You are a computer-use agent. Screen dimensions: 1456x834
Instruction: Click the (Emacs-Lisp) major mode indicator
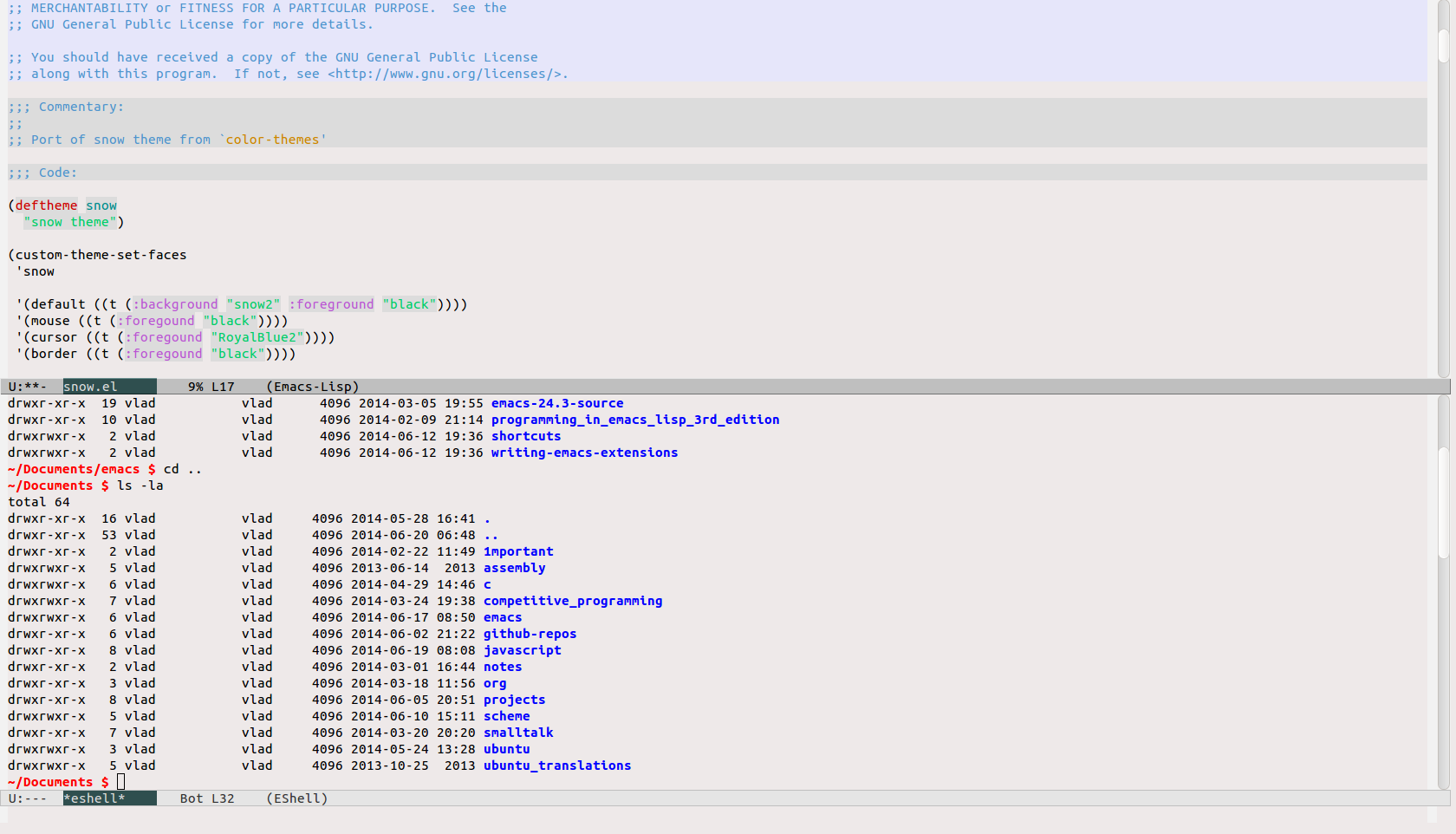tap(313, 387)
